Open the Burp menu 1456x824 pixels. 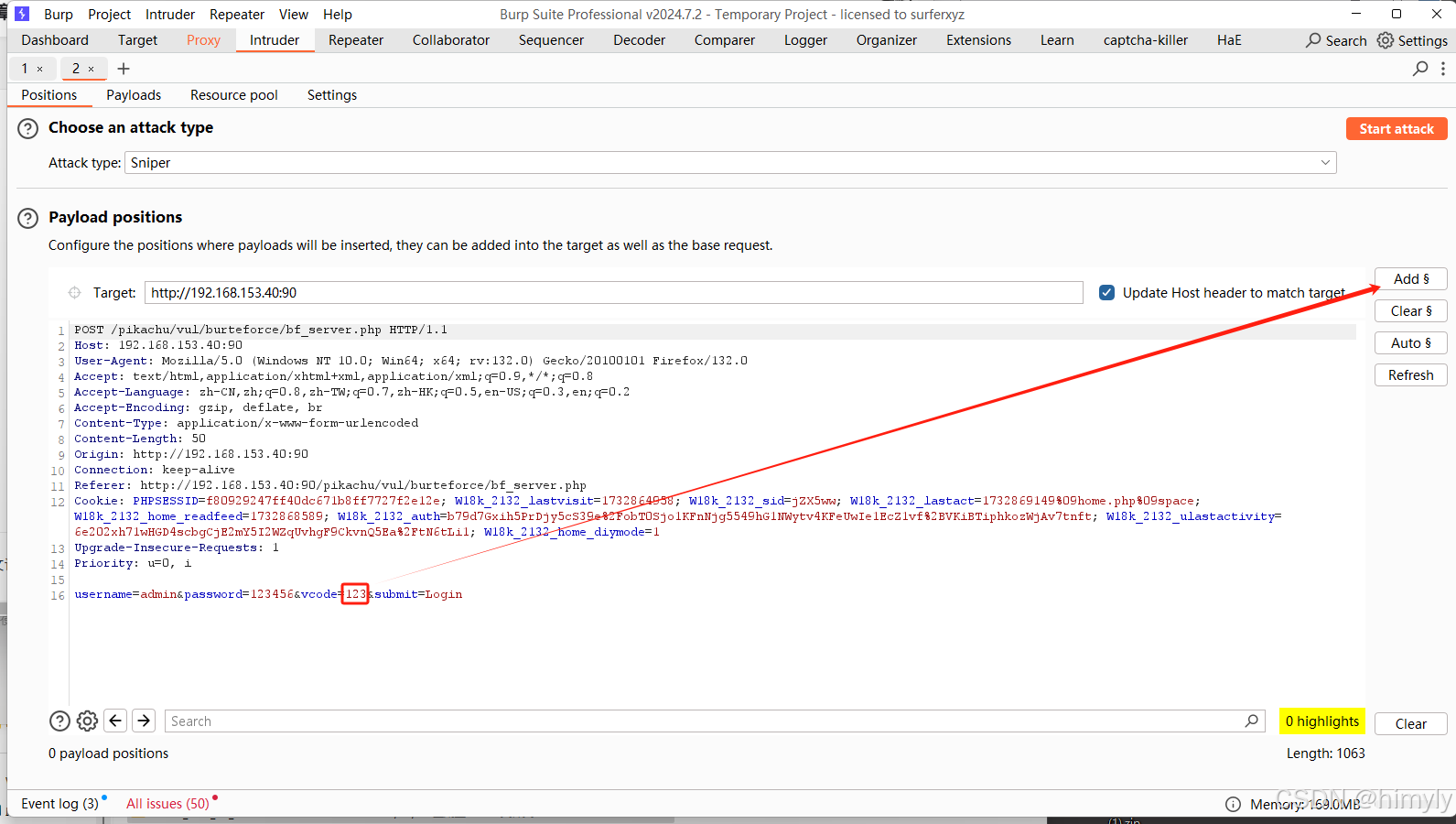click(59, 15)
